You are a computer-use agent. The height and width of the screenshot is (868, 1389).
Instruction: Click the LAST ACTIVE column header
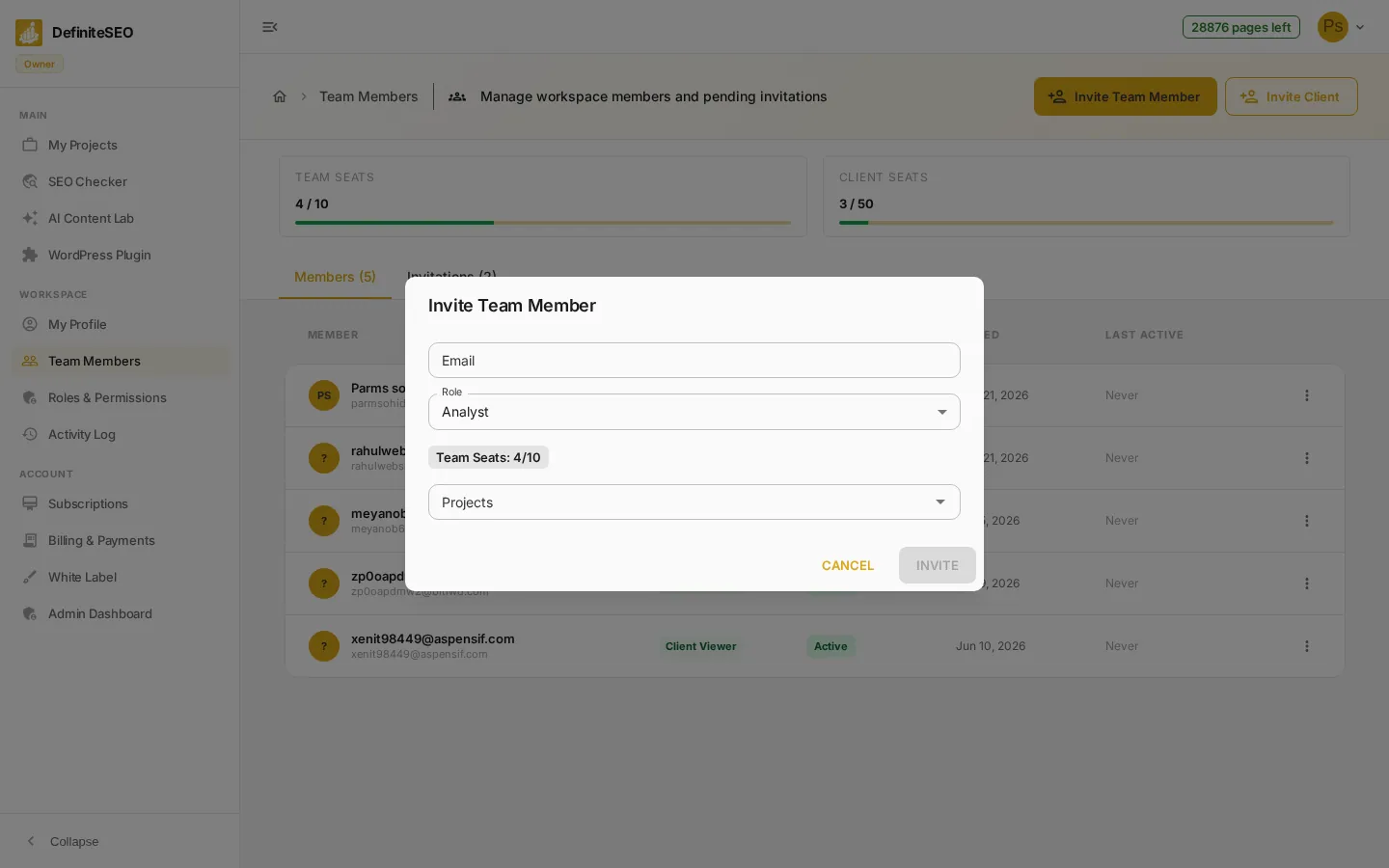coord(1144,335)
